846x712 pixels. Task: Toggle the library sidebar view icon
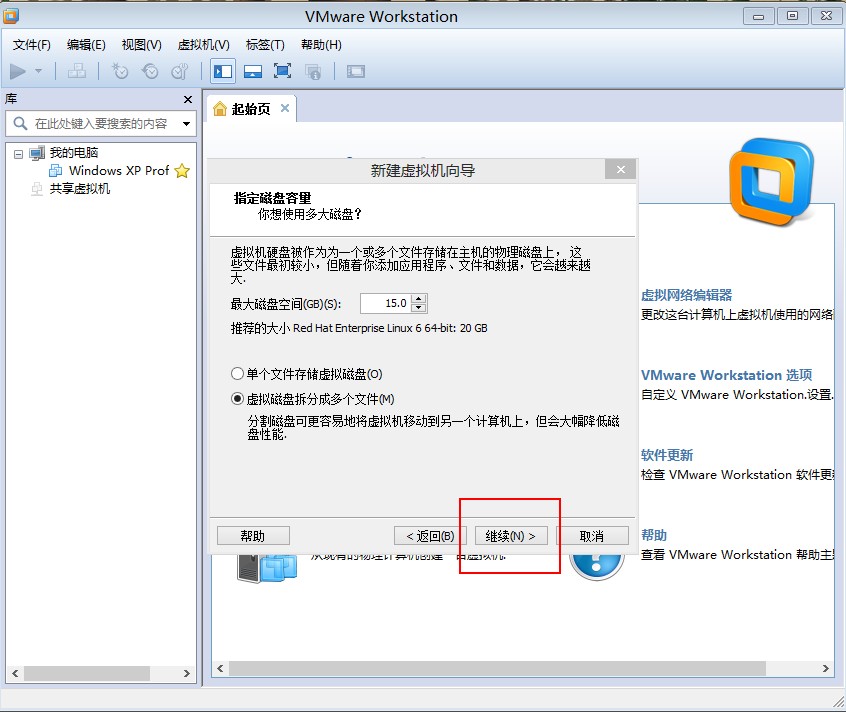pos(223,71)
